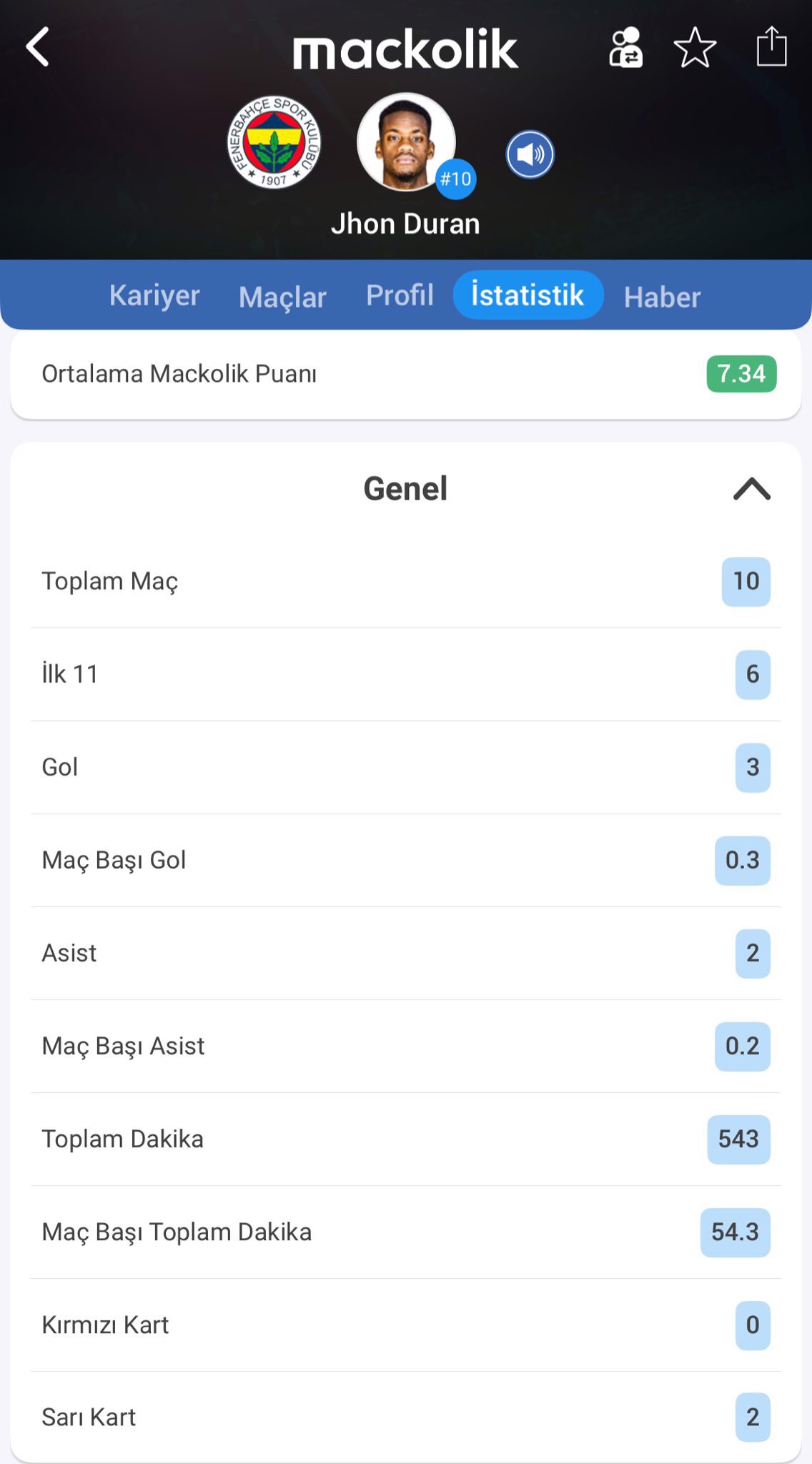Select the Gol statistics row
This screenshot has width=812, height=1464.
(405, 767)
